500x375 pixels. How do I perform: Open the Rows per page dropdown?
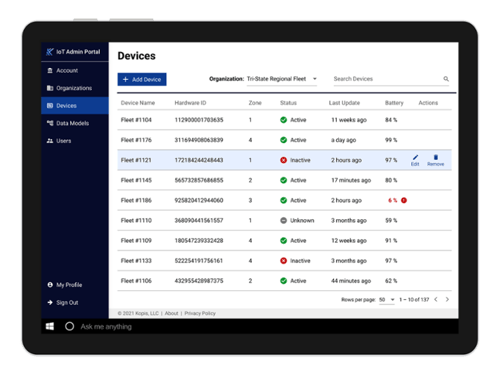(387, 300)
